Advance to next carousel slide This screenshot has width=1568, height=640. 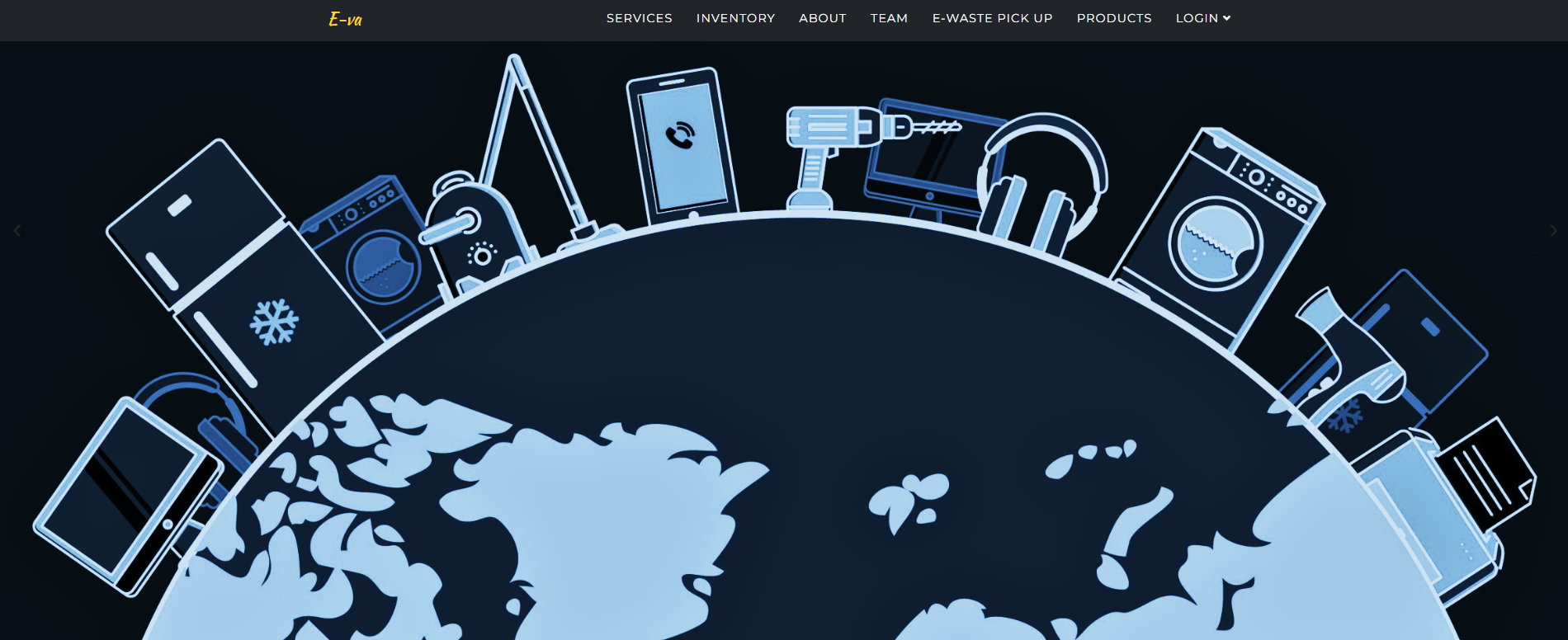pos(1554,231)
